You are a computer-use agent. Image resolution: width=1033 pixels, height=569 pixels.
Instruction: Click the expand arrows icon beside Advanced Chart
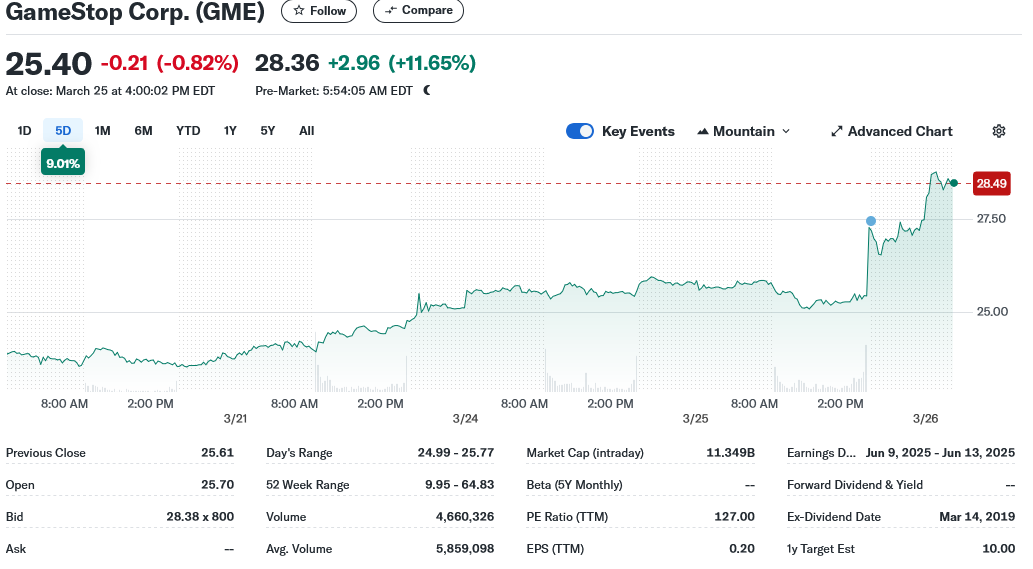[837, 131]
